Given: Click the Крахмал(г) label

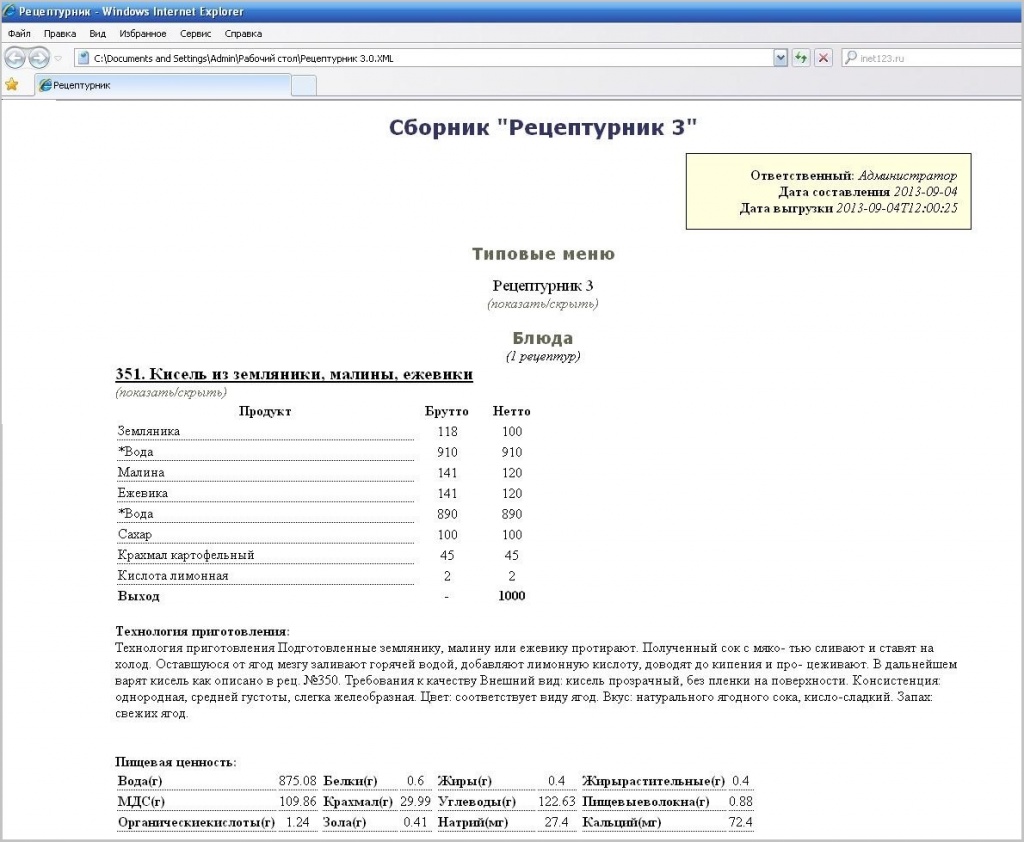Looking at the screenshot, I should [358, 802].
